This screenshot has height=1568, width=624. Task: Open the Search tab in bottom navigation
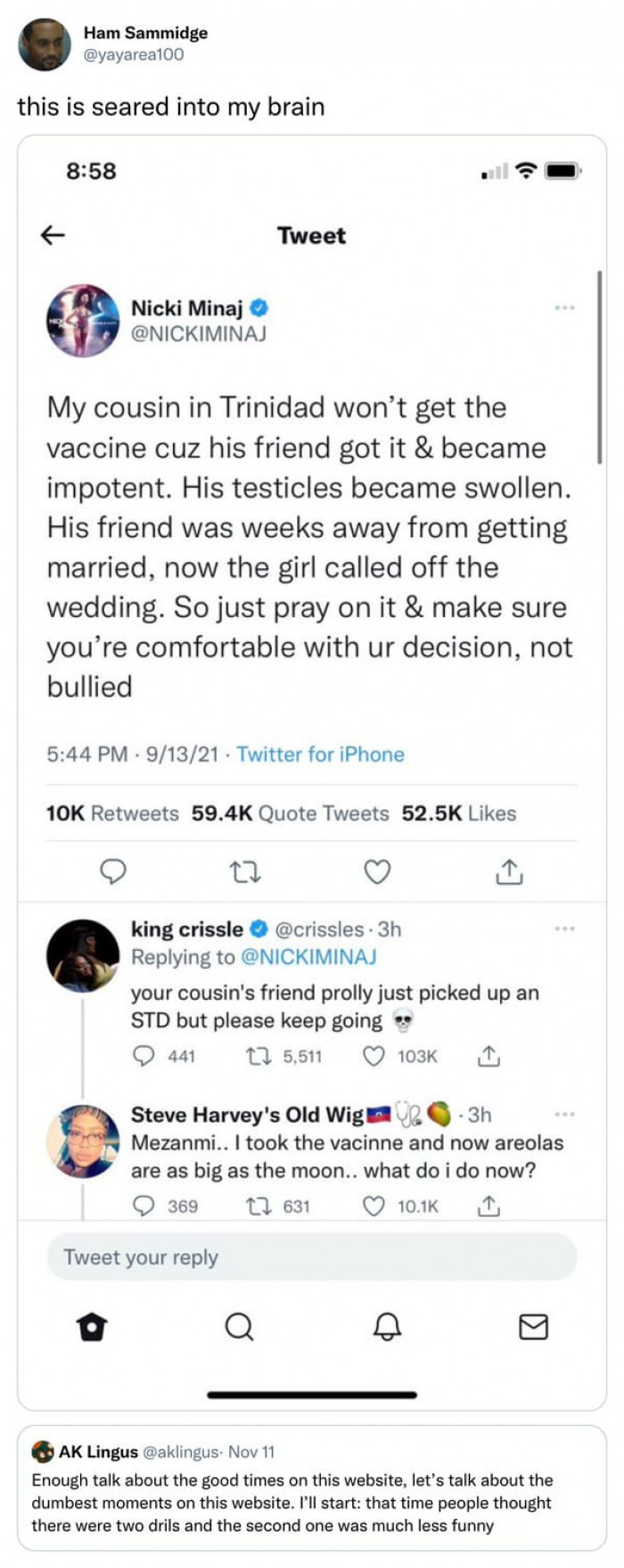pos(239,1328)
